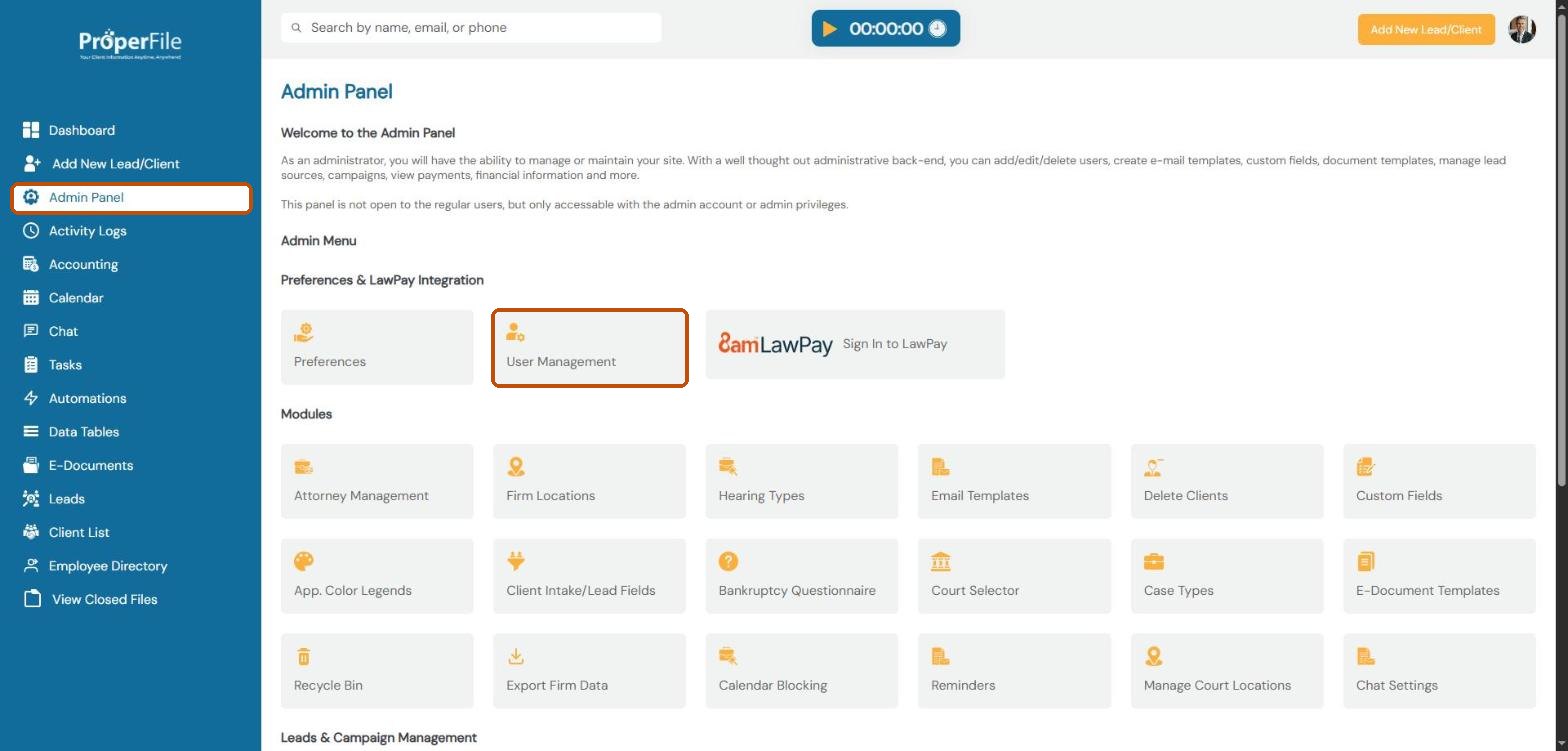The width and height of the screenshot is (1568, 751).
Task: Open the Reminders tile
Action: (x=1014, y=671)
